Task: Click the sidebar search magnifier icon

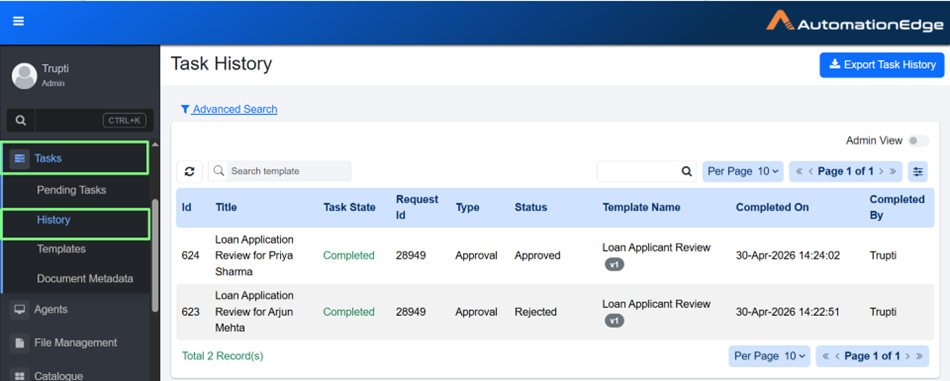Action: tap(21, 121)
